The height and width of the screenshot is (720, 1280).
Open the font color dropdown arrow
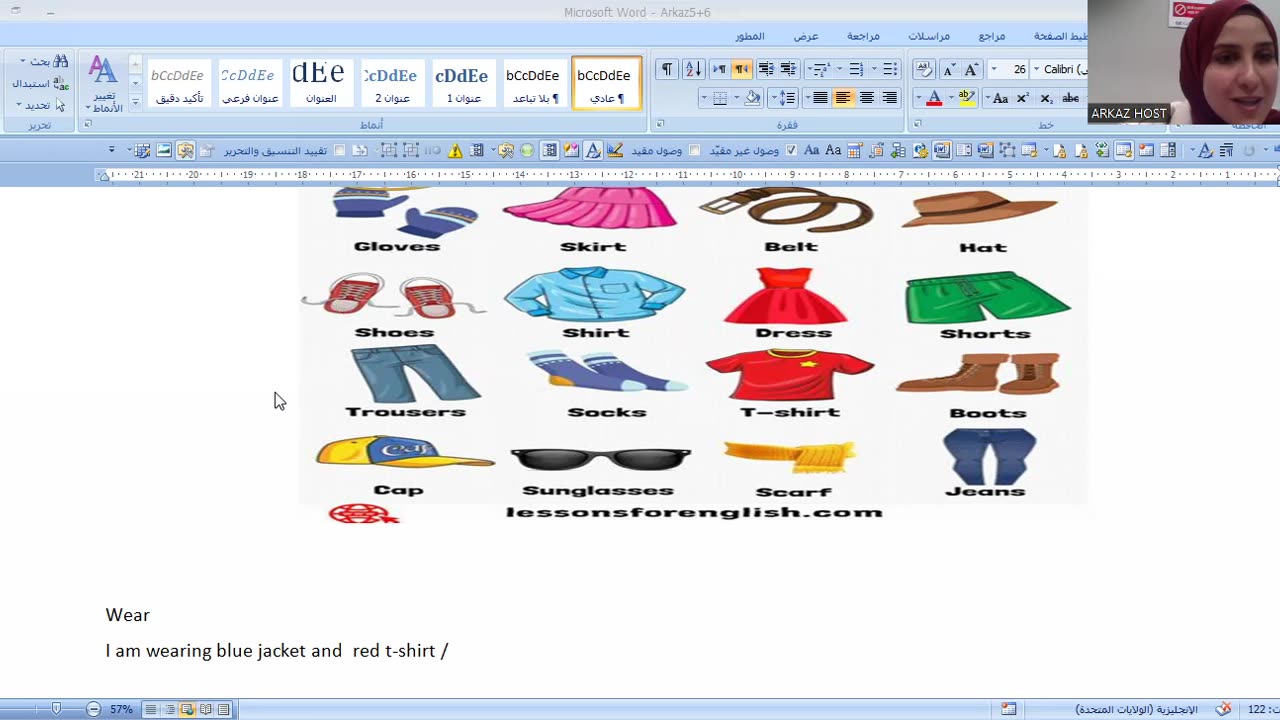pyautogui.click(x=919, y=98)
